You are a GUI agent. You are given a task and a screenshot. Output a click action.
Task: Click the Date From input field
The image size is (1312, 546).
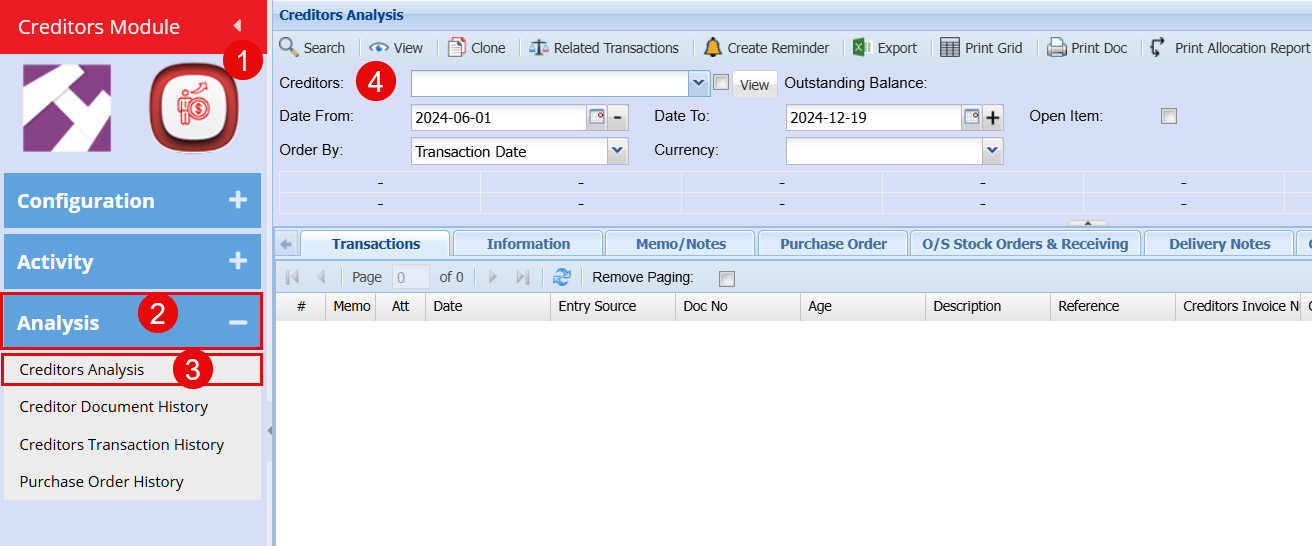(498, 117)
